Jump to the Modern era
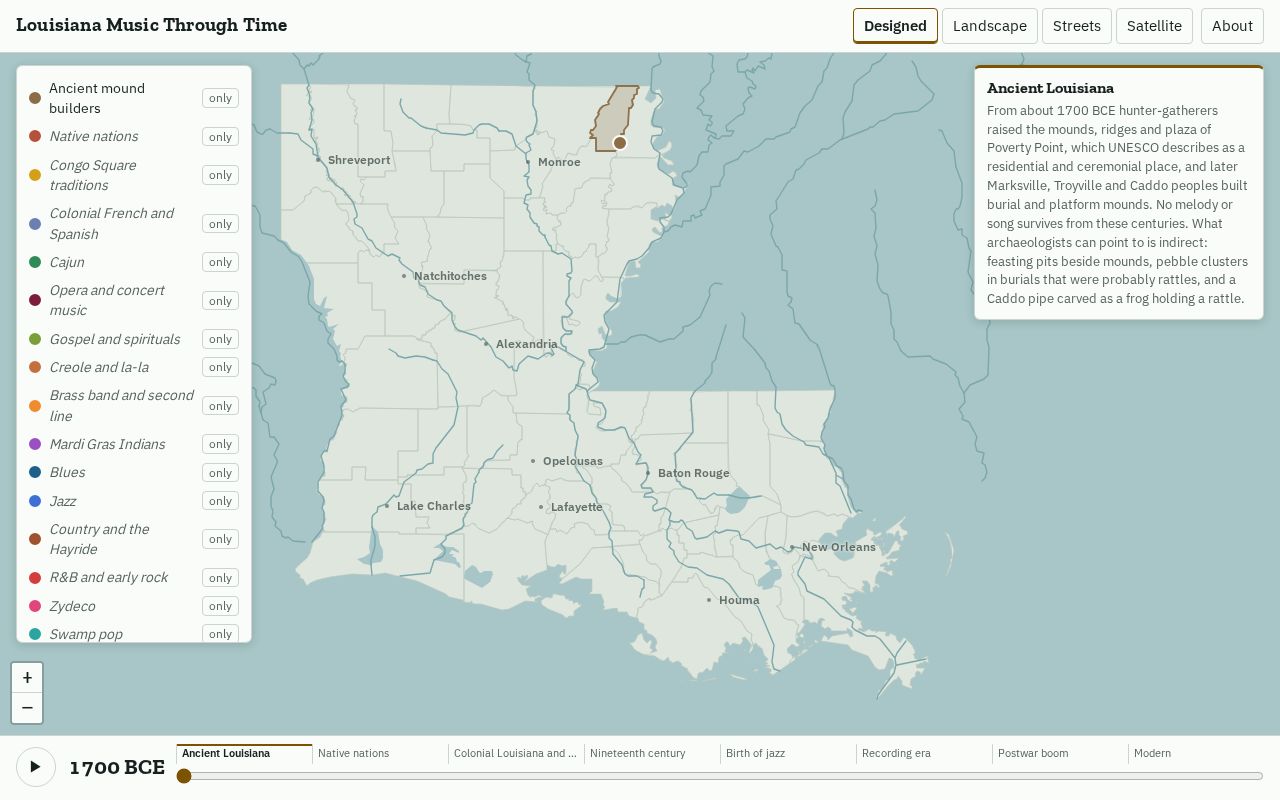This screenshot has height=800, width=1280. pos(1196,754)
